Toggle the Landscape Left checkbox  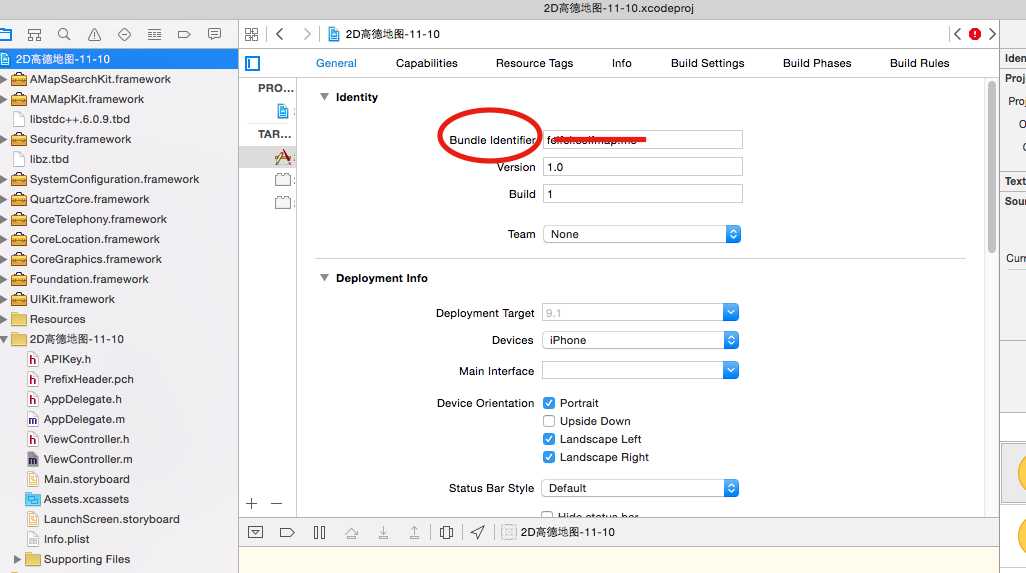(549, 439)
